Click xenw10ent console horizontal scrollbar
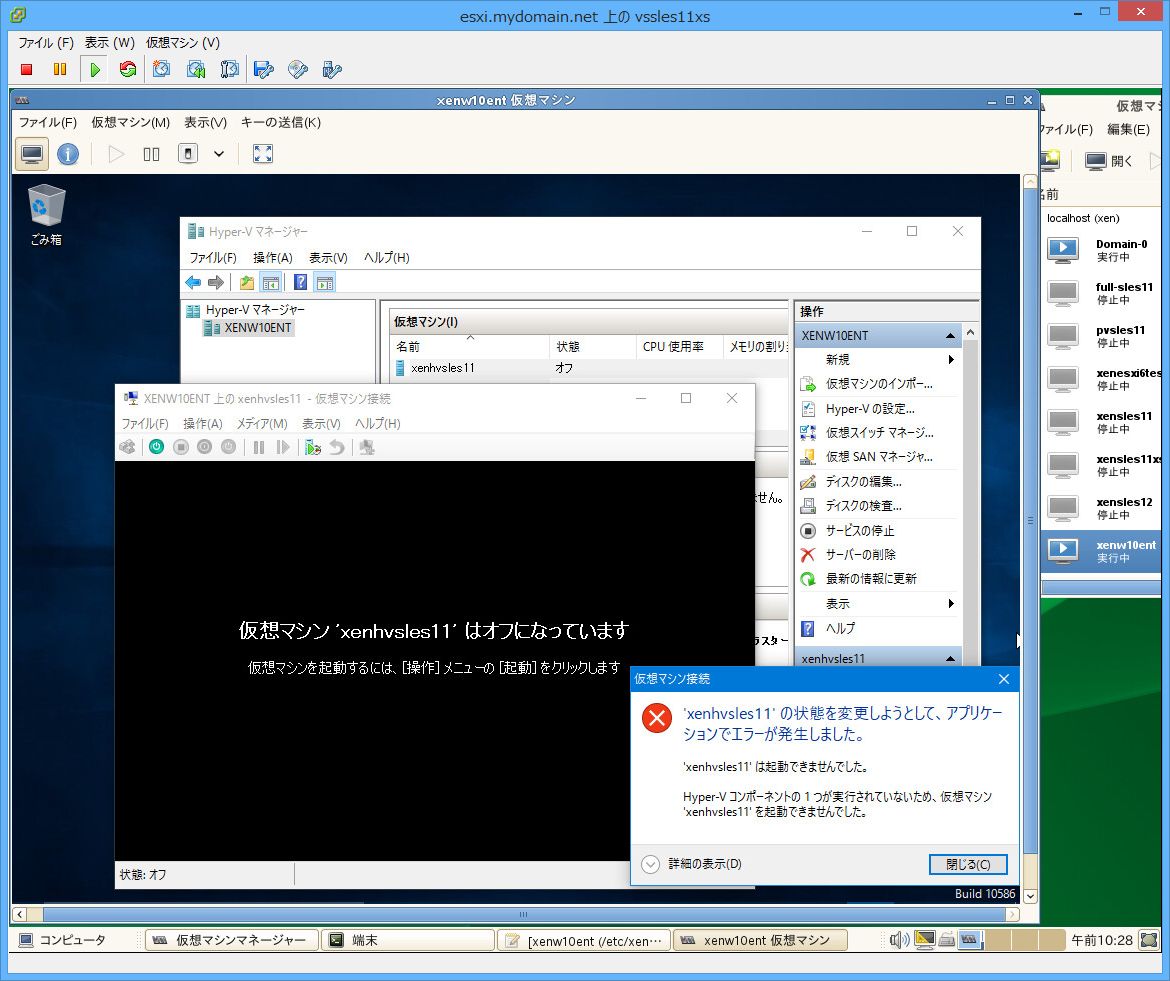Viewport: 1170px width, 981px height. [x=523, y=914]
